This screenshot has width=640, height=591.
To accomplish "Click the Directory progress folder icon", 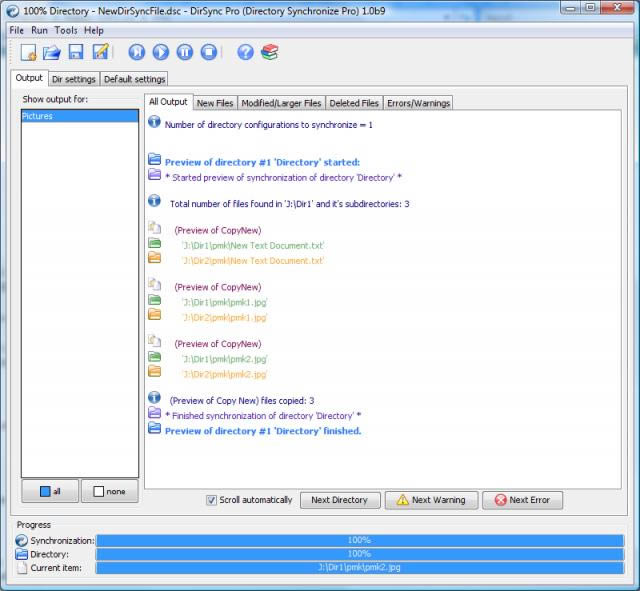I will click(21, 554).
